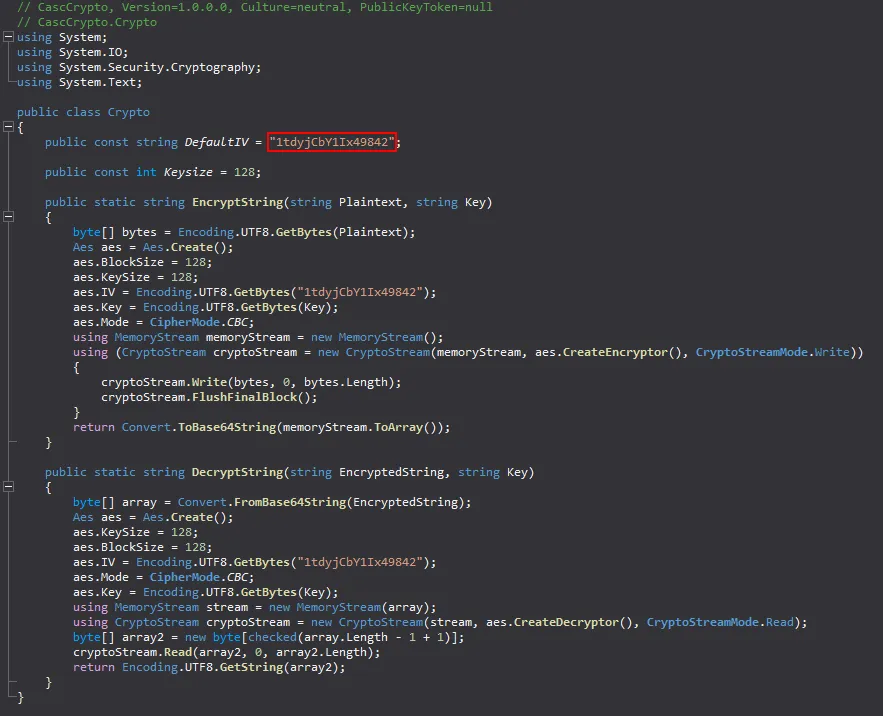This screenshot has width=883, height=716.
Task: Click 'CreateDecryptor' method call
Action: pos(566,622)
